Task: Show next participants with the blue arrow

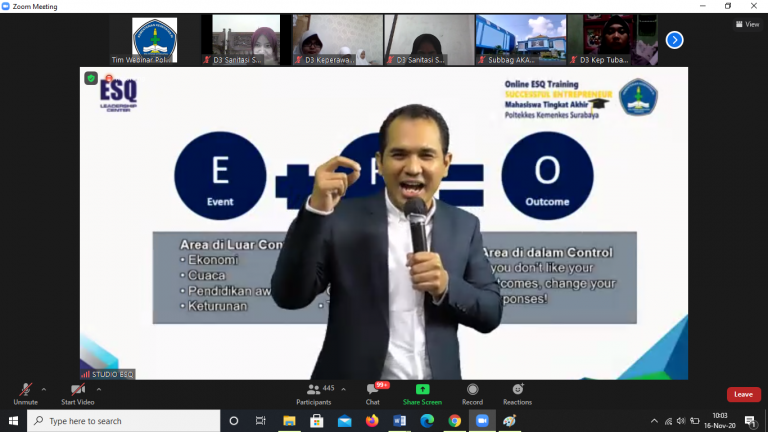Action: (674, 40)
